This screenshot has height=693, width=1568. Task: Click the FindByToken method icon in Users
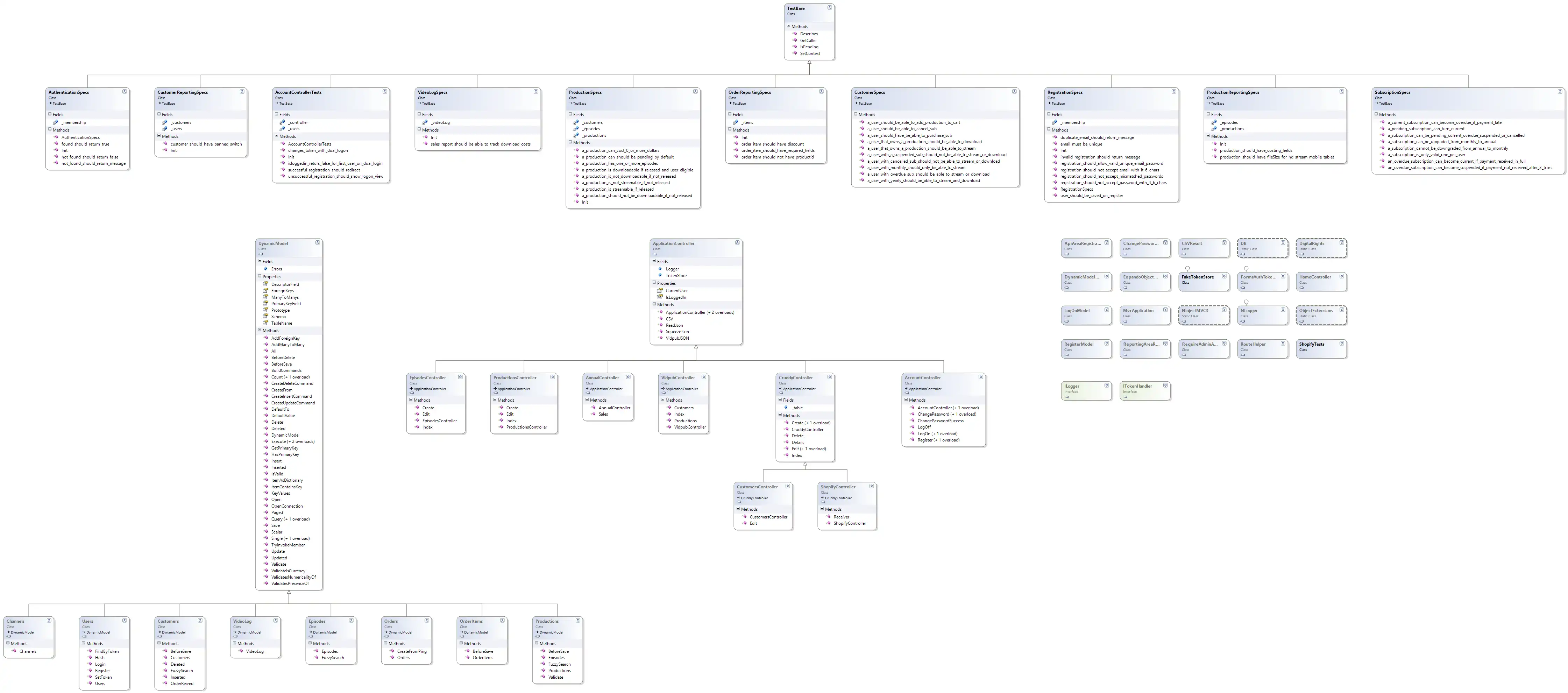pyautogui.click(x=90, y=652)
